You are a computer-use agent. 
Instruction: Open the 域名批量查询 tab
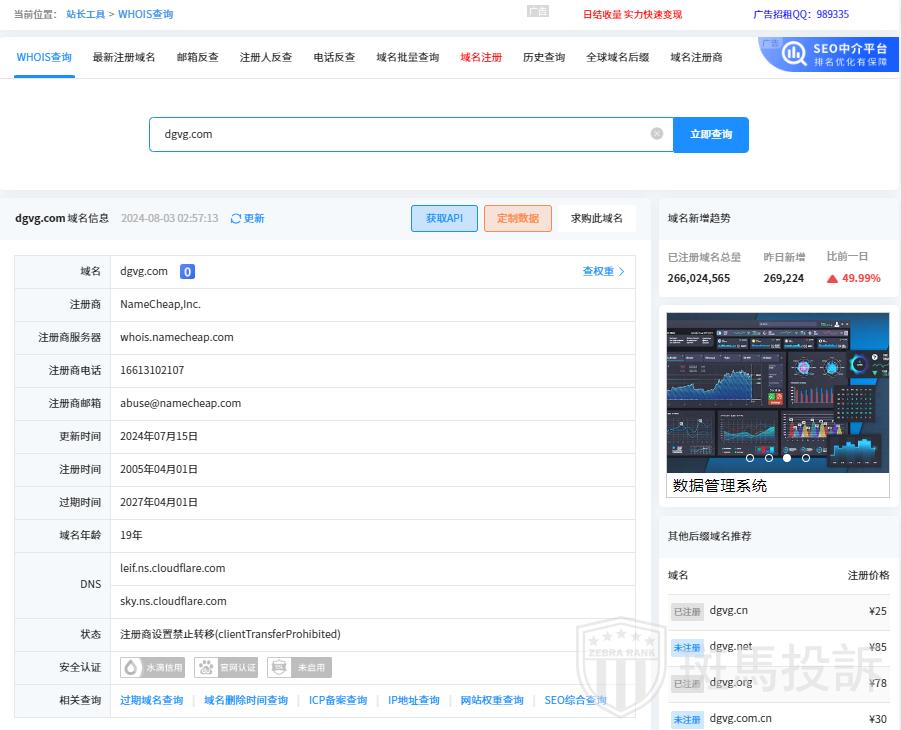407,58
